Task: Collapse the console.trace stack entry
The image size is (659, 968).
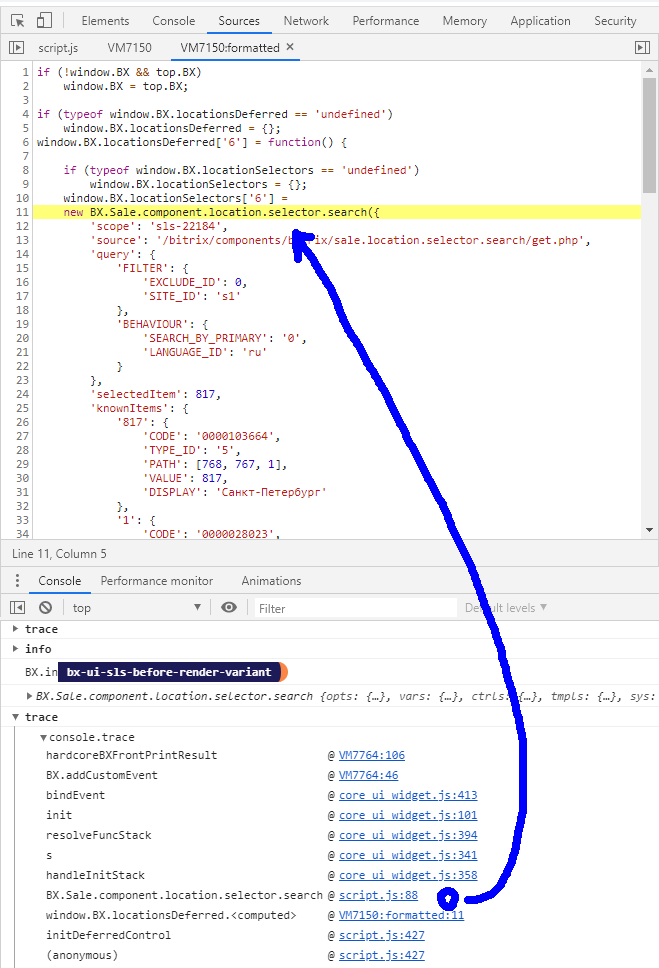Action: tap(43, 737)
